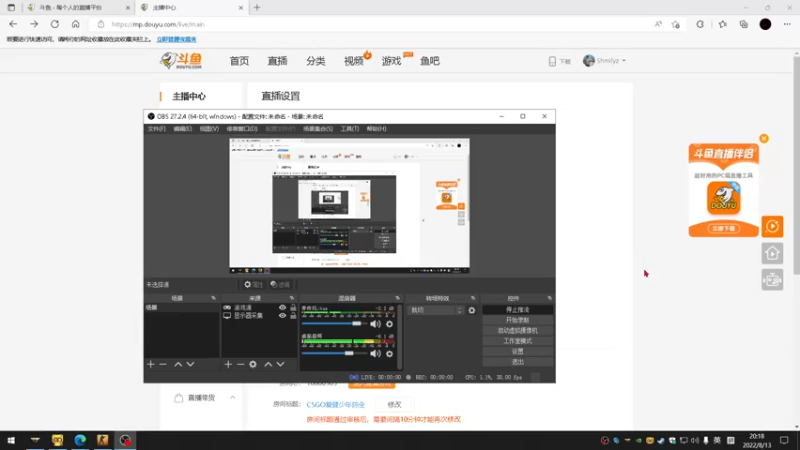Toggle visibility of the display capture source

coord(282,316)
